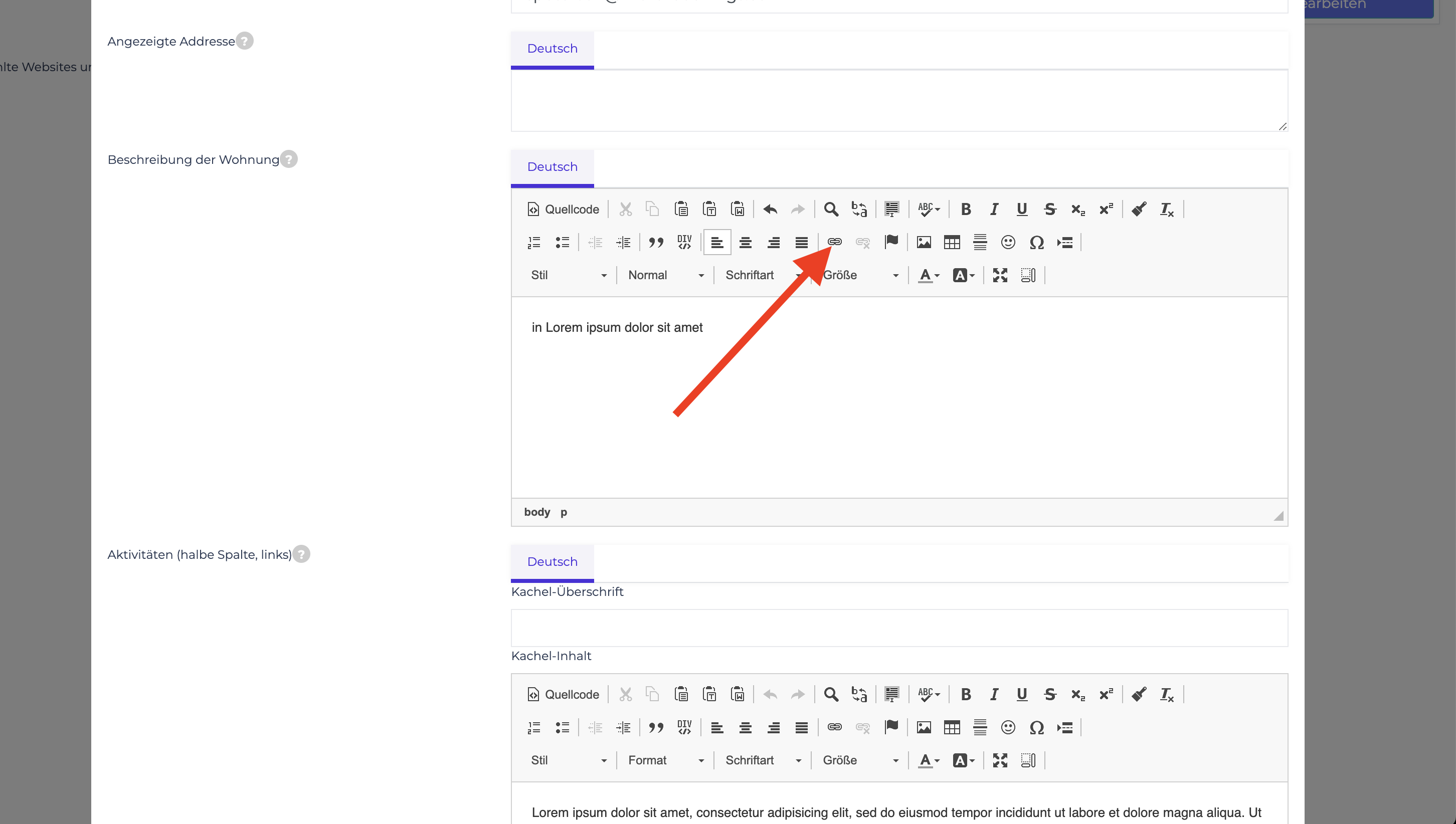Click Underline in the Beschreibung editor toolbar

pos(1022,210)
